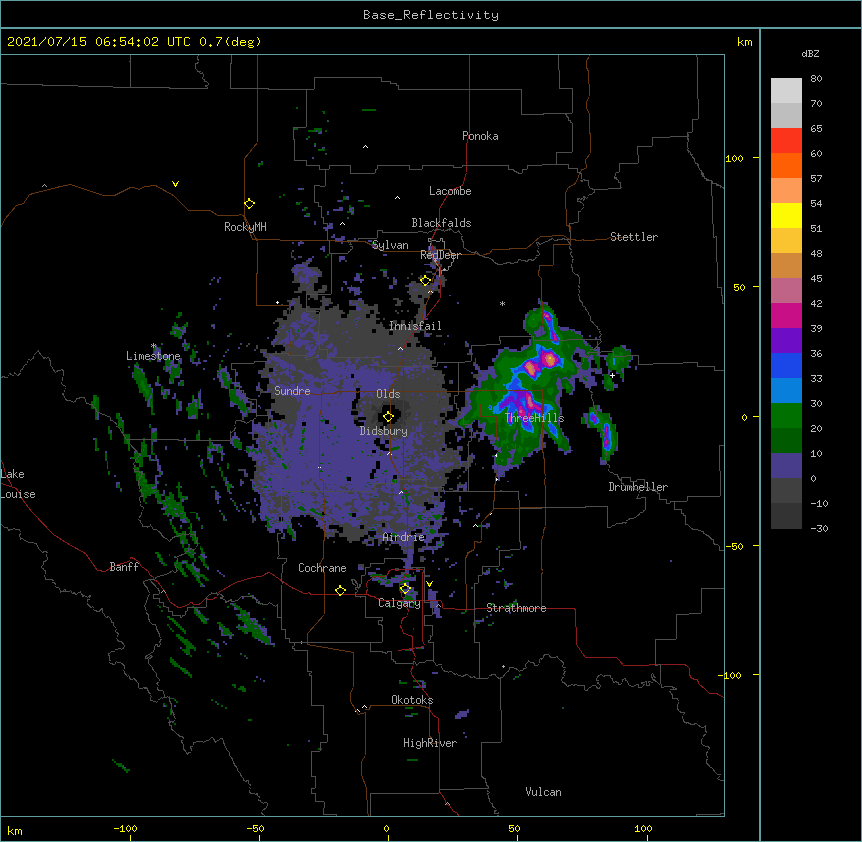Click the Base_Reflectivity title
Screen dimensions: 862x842
coord(431,15)
